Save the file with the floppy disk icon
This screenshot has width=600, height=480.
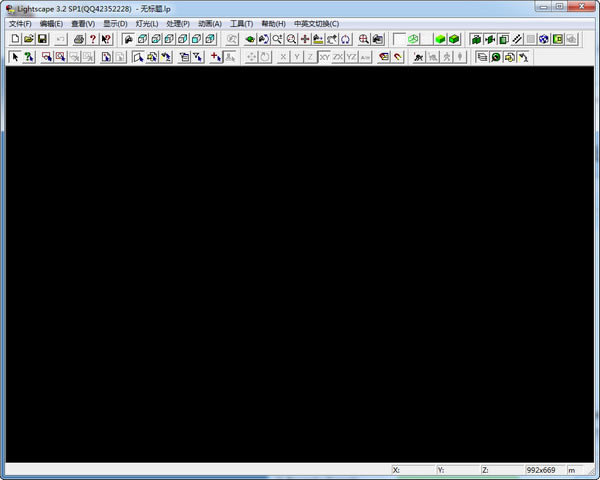(43, 39)
